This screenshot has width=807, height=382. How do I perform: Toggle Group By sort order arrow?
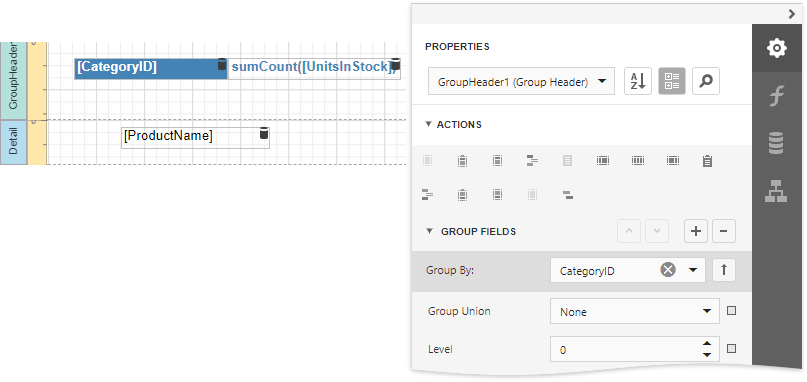724,270
